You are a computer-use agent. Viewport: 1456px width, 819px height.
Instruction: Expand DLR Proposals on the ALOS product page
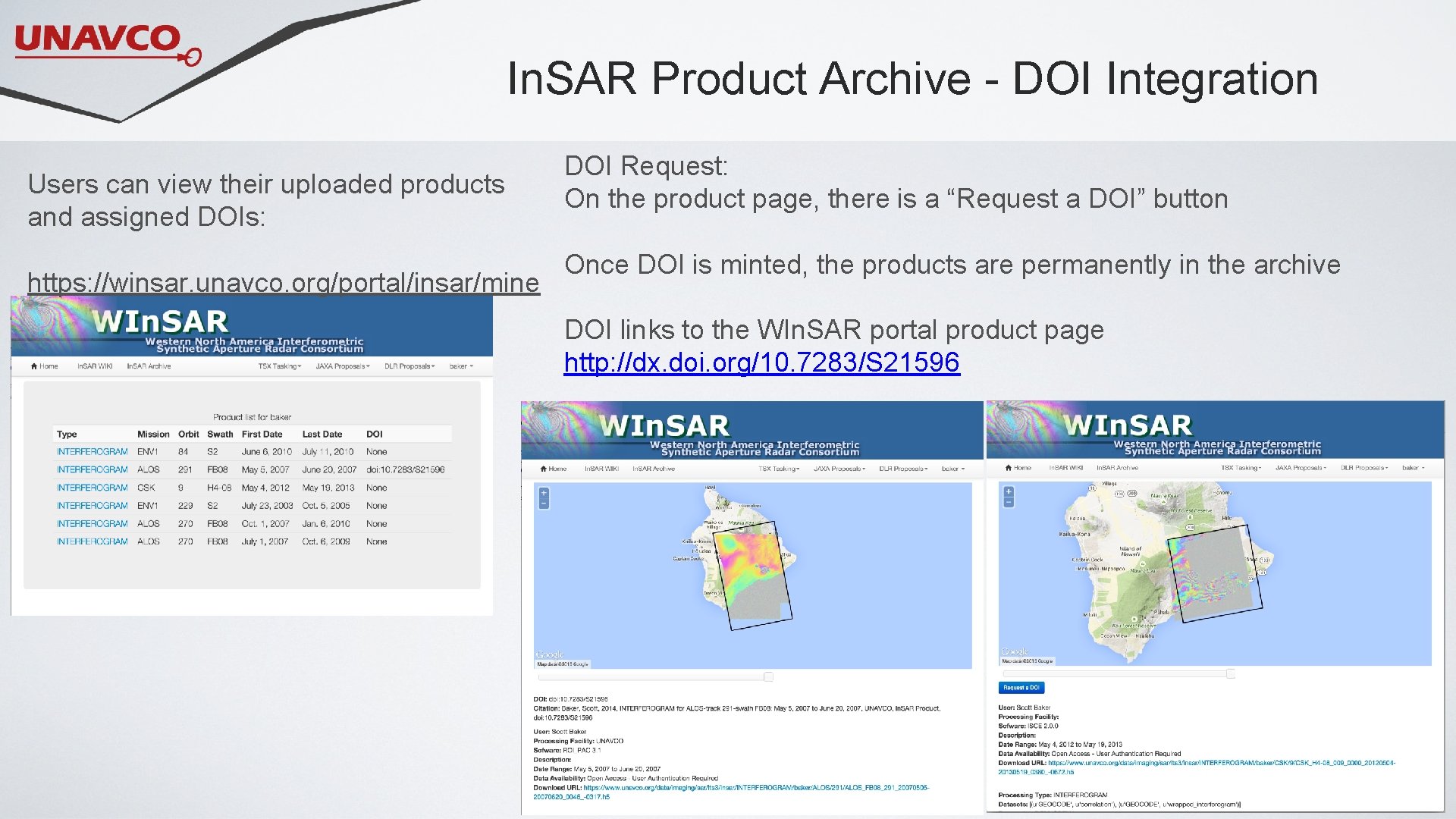tap(904, 469)
